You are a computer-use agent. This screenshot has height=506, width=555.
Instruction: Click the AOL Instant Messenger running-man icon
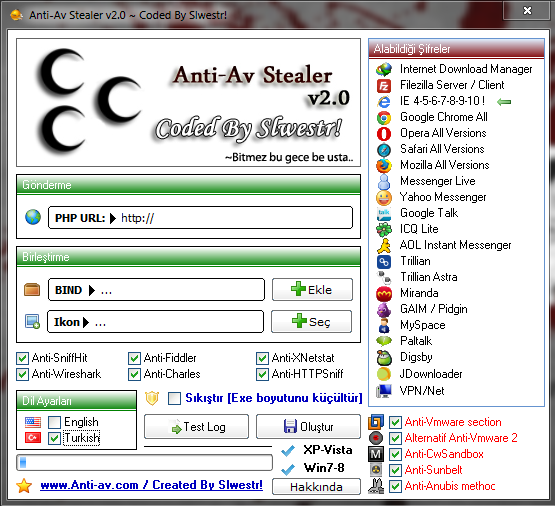384,246
